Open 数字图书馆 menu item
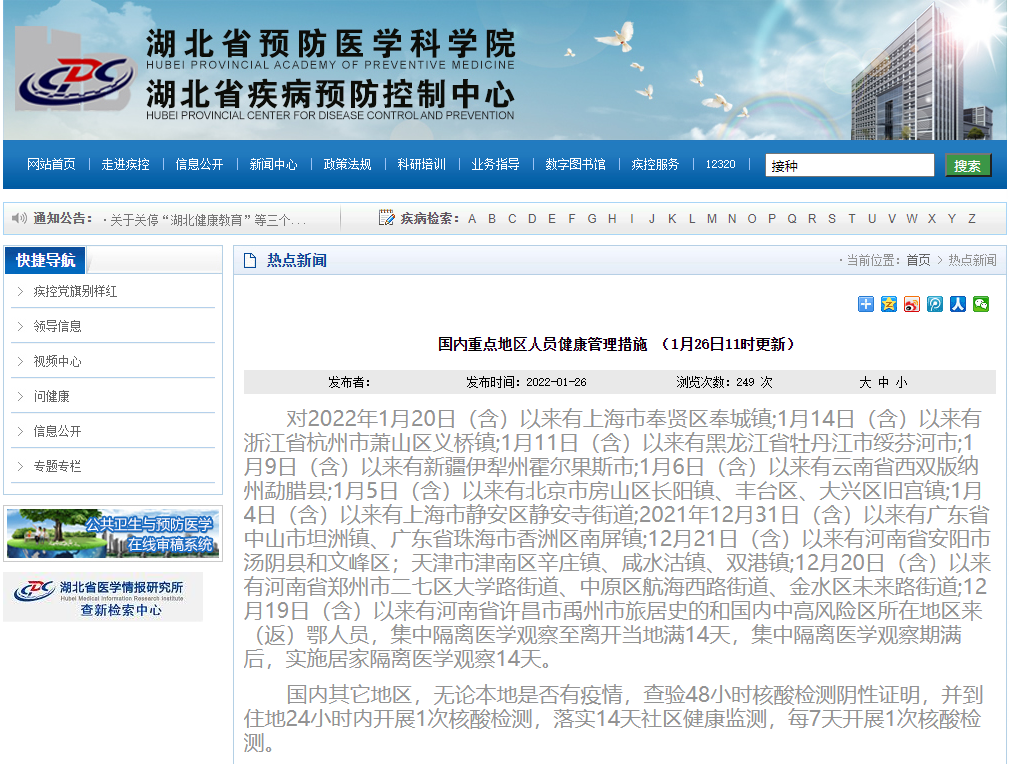 tap(575, 165)
